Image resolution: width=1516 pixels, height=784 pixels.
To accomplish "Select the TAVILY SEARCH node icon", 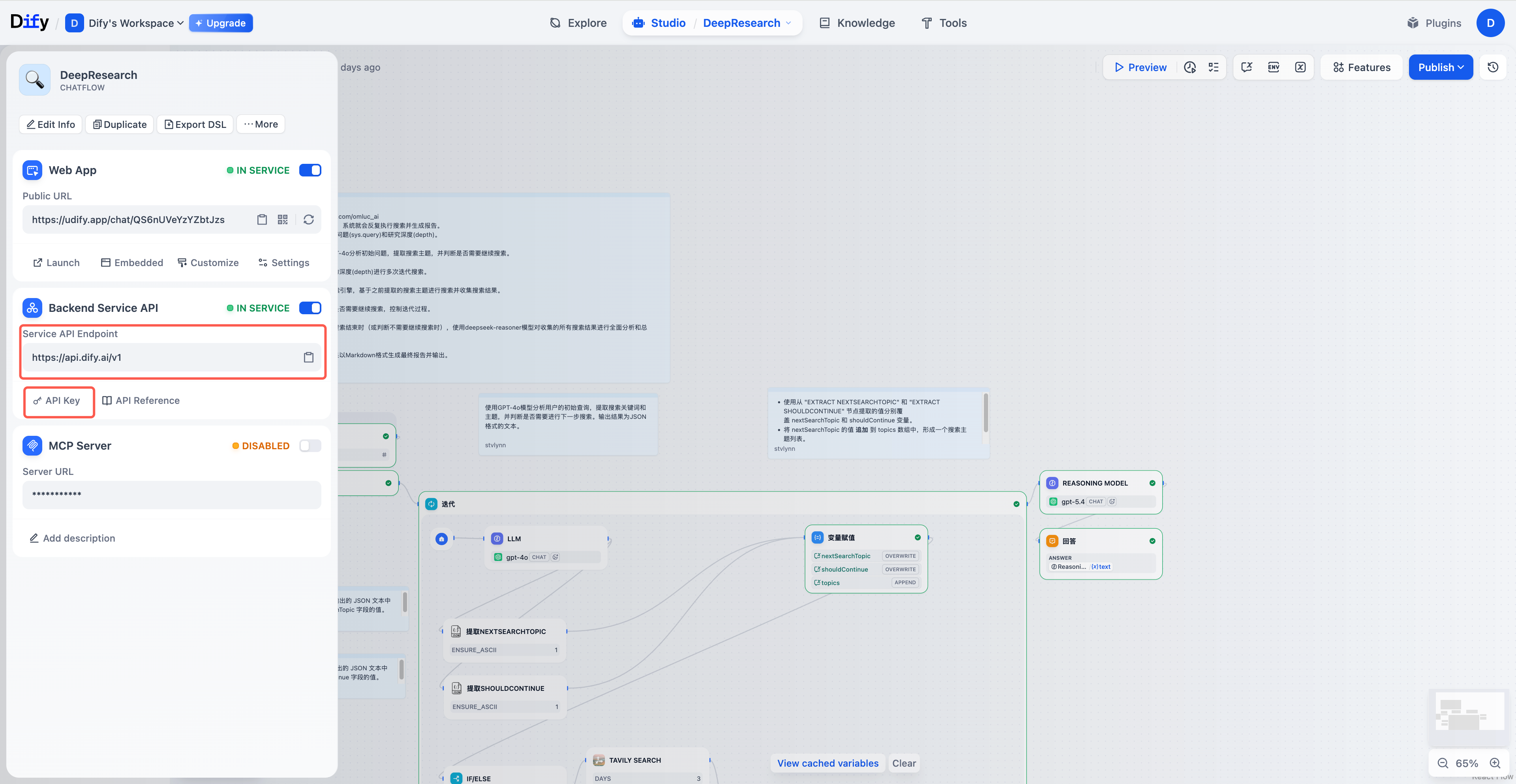I will [x=599, y=760].
